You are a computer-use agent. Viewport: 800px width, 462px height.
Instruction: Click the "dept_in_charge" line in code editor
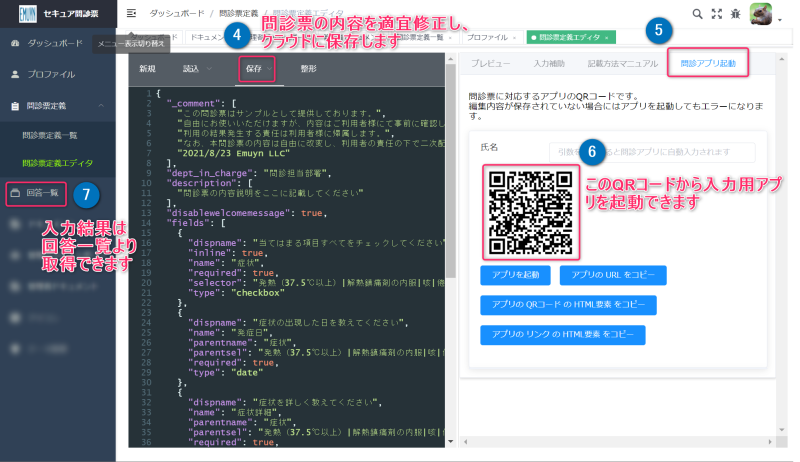coord(249,173)
